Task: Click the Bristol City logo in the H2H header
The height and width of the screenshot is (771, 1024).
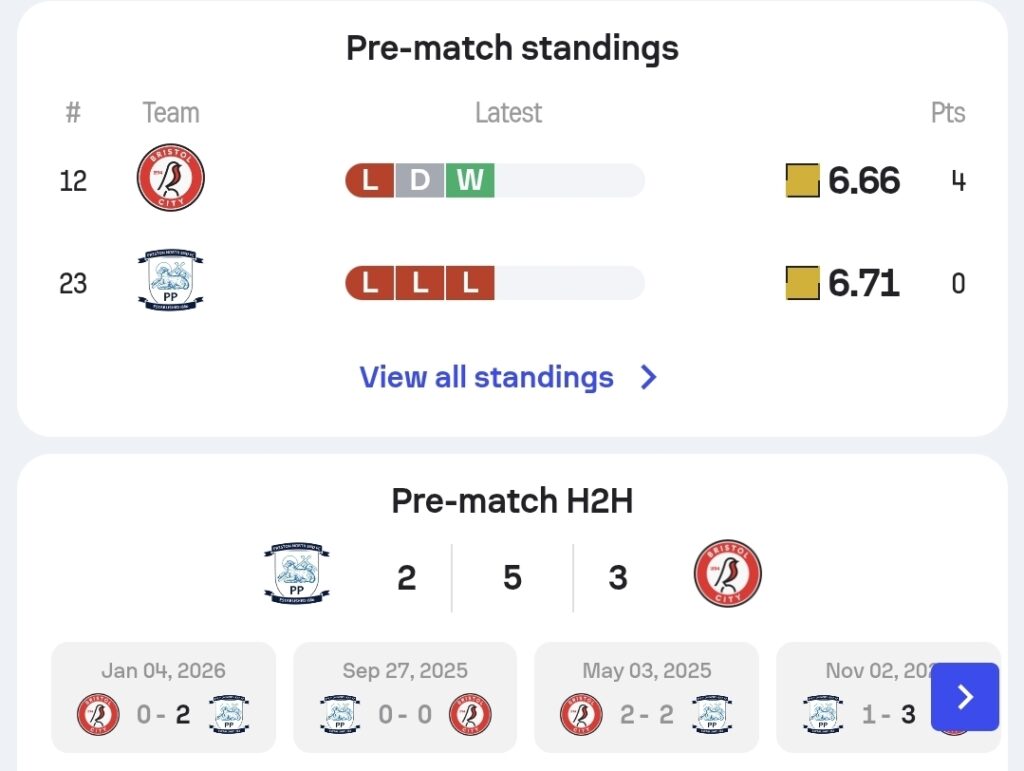Action: (x=728, y=573)
